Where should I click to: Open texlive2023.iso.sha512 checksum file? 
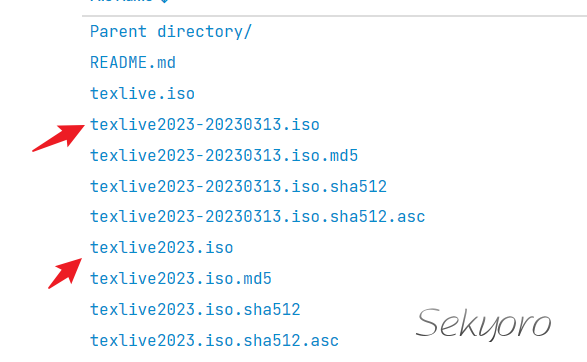click(195, 310)
